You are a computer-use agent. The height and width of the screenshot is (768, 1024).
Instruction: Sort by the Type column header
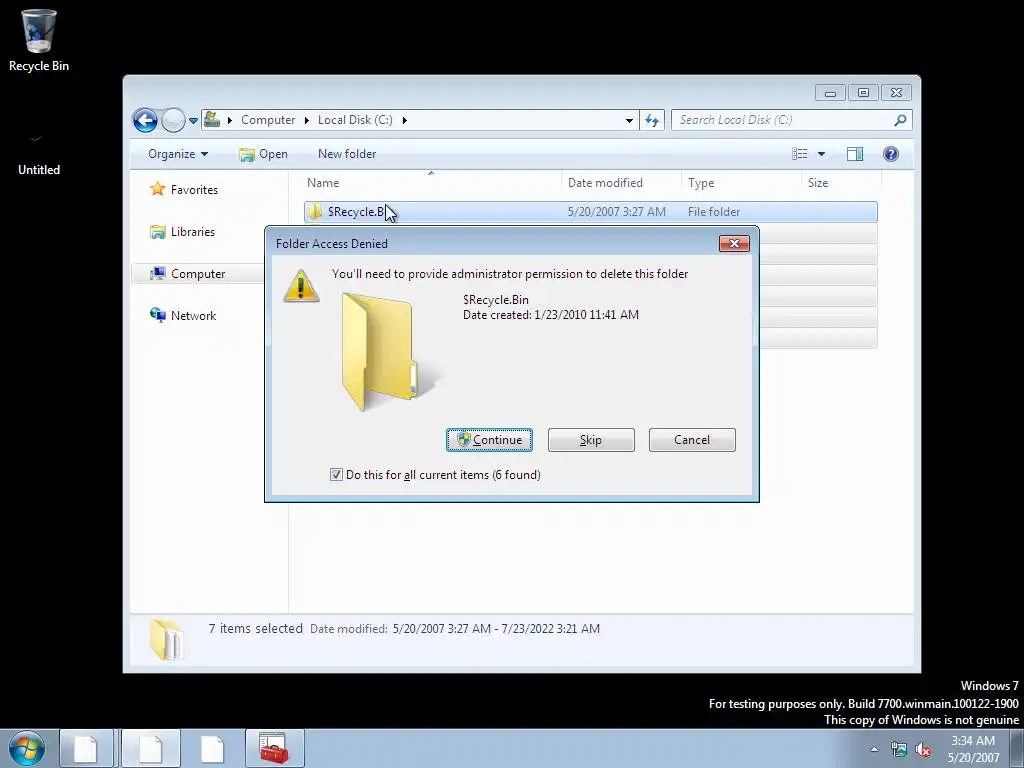[x=741, y=183]
